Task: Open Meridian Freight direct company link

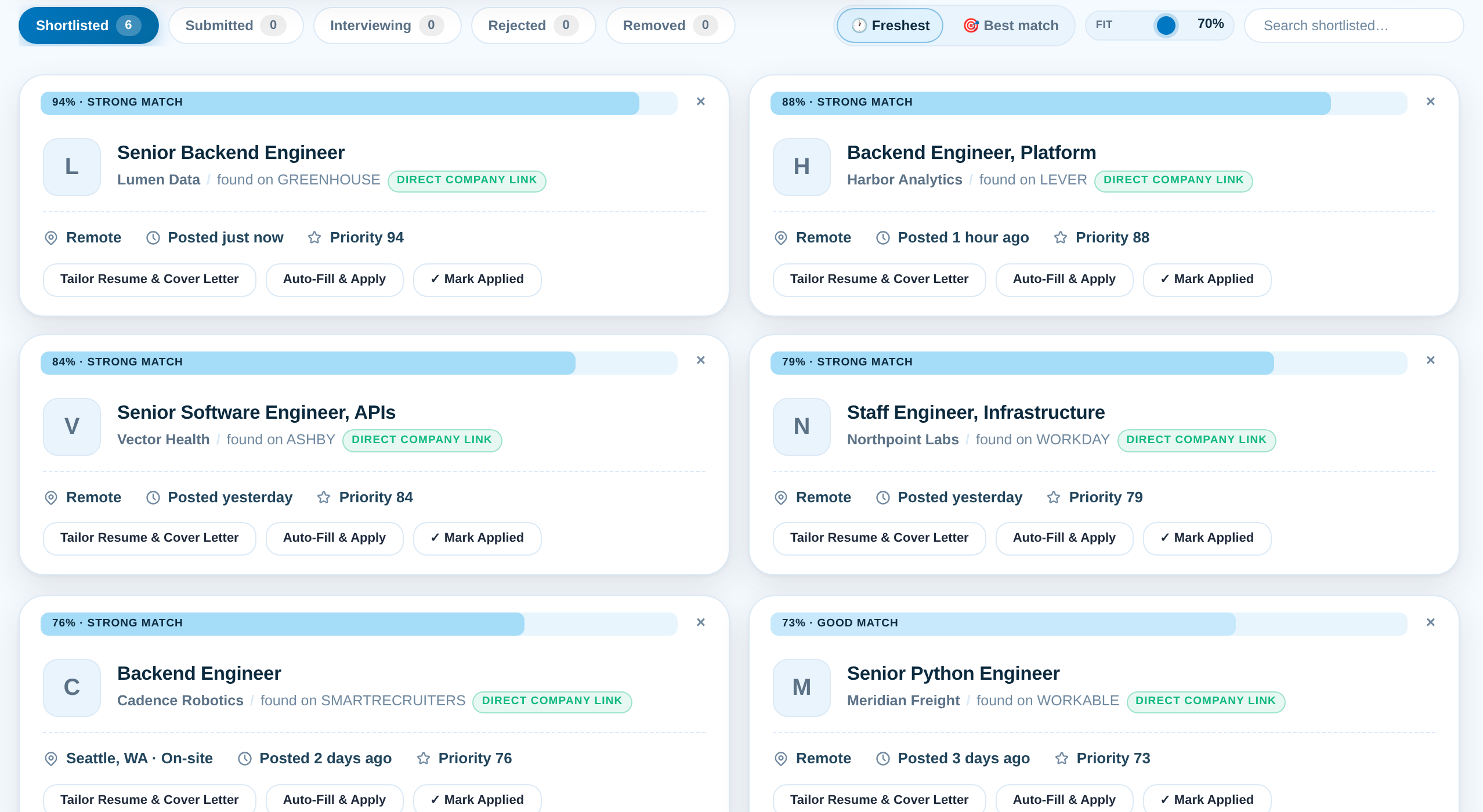Action: pyautogui.click(x=1206, y=701)
